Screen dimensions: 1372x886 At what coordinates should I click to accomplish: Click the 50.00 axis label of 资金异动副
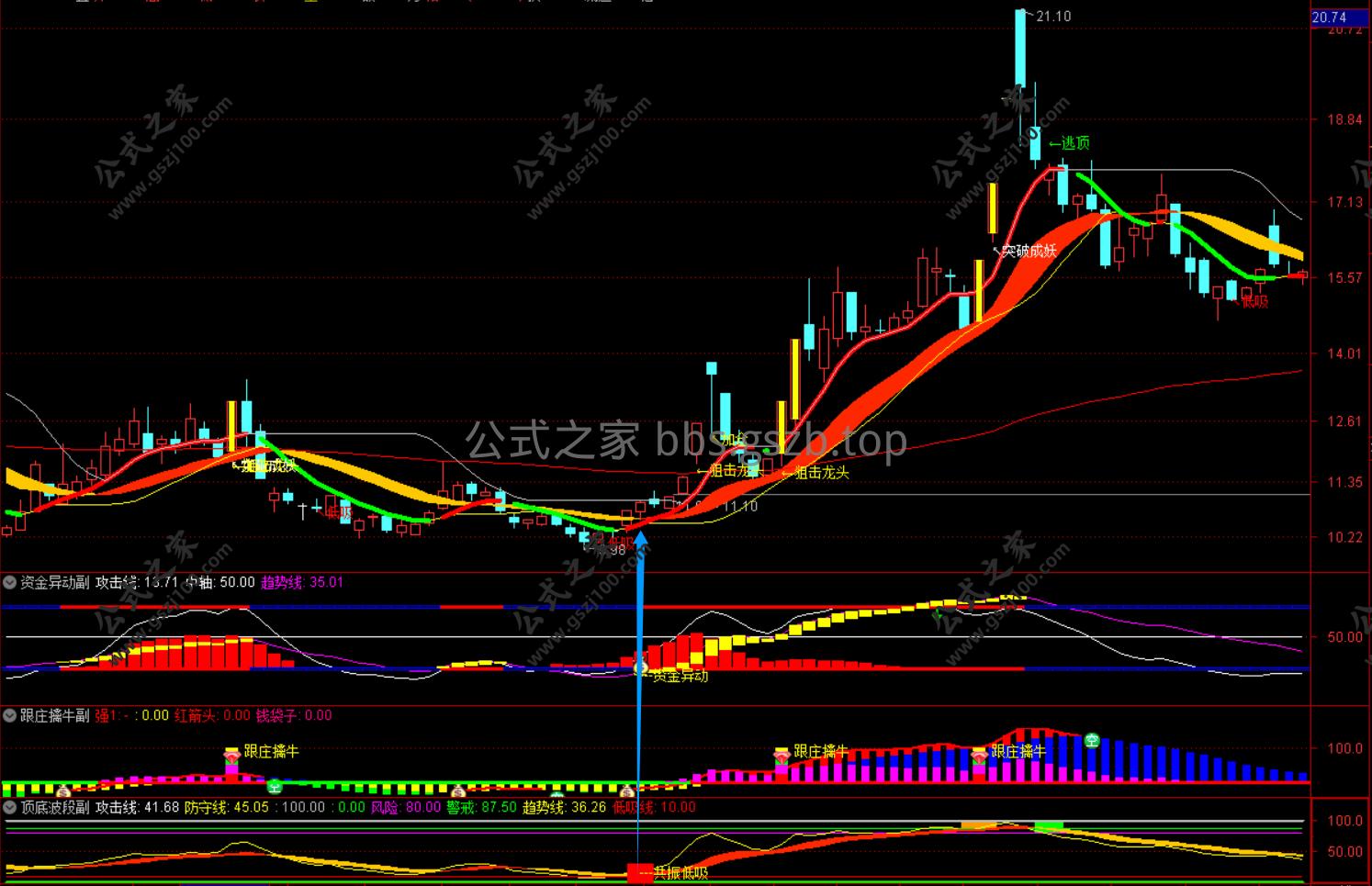pos(1344,637)
